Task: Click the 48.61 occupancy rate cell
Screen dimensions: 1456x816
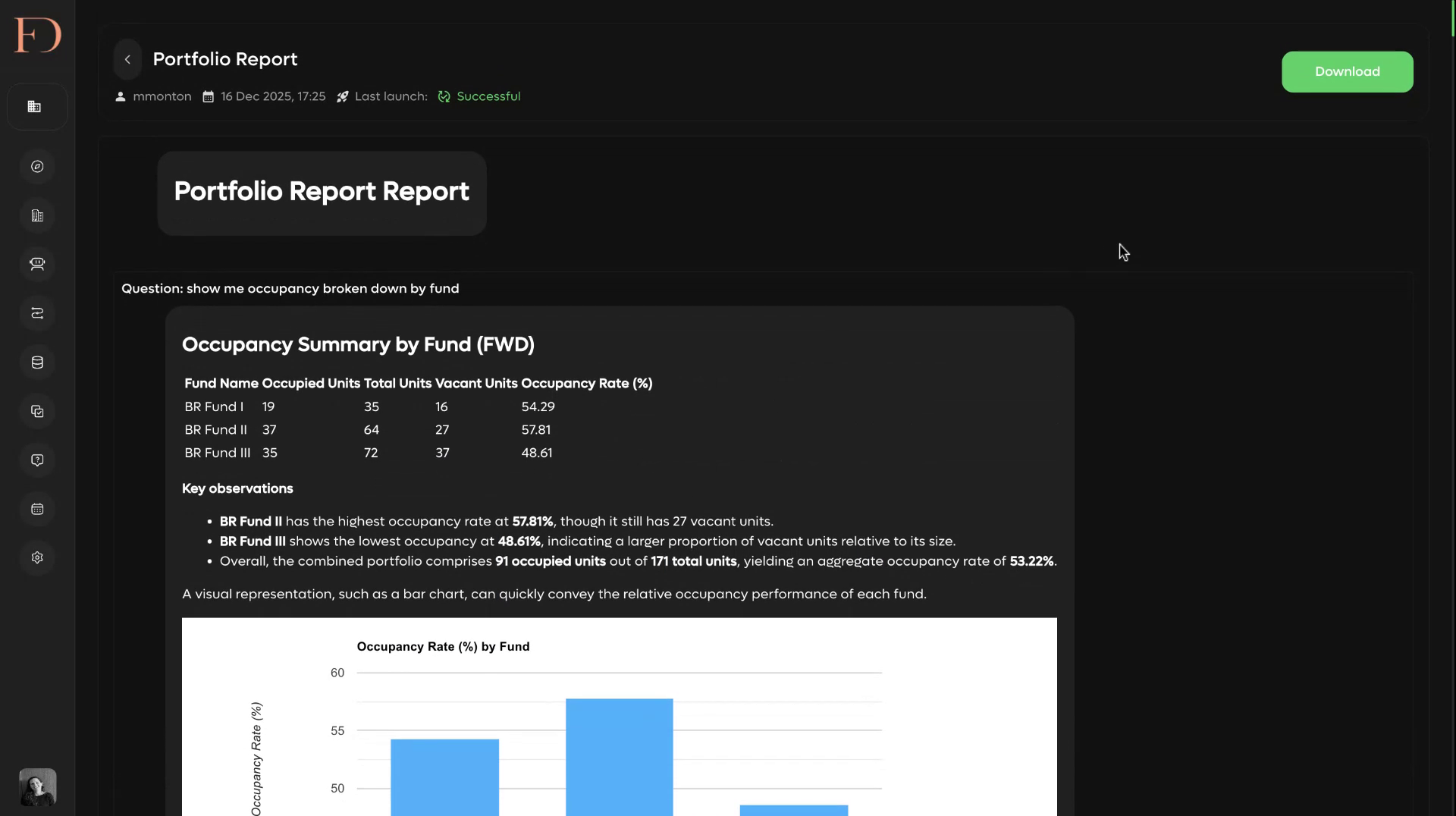Action: (x=536, y=454)
